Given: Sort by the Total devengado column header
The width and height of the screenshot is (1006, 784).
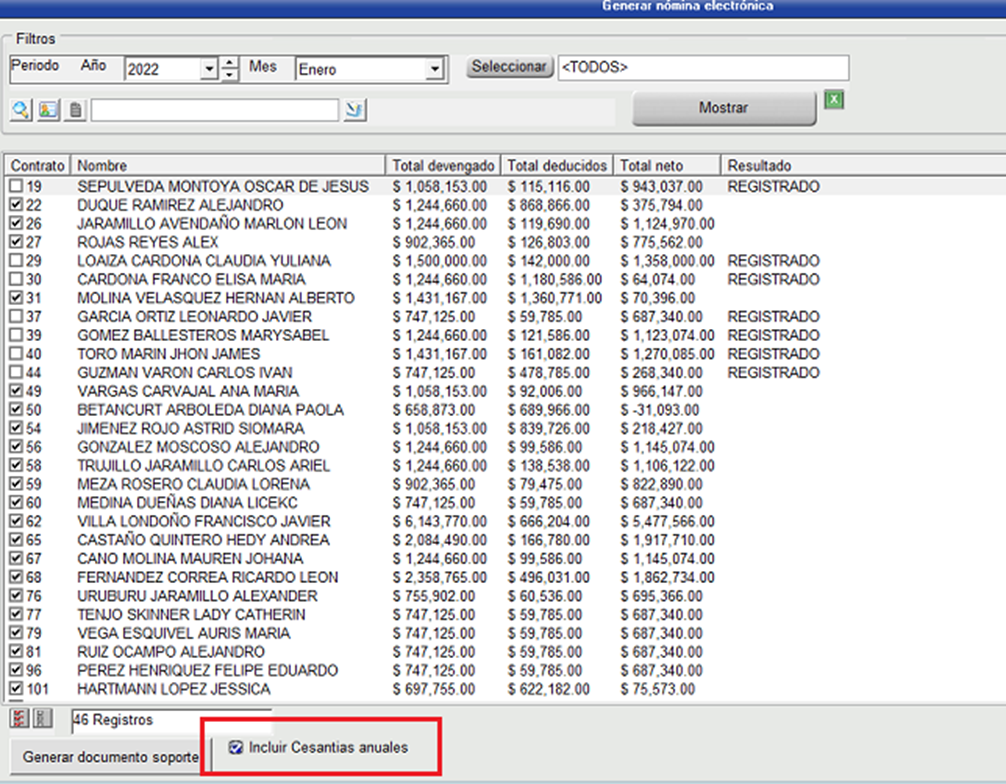Looking at the screenshot, I should click(x=443, y=165).
